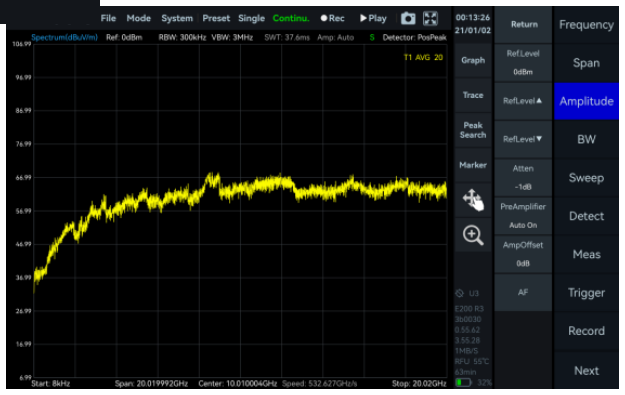Open the Record tab

[x=586, y=331]
